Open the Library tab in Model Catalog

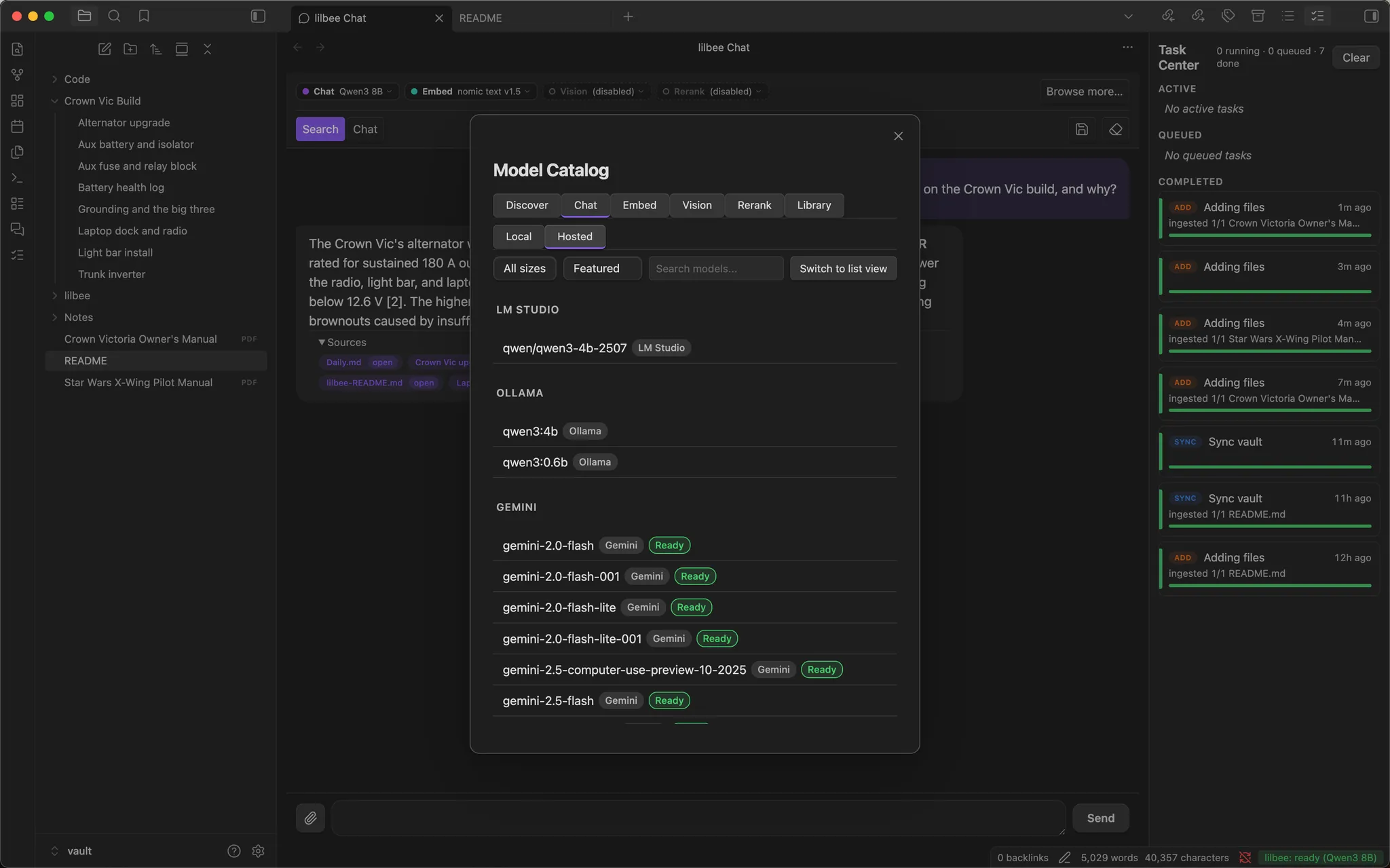[814, 205]
